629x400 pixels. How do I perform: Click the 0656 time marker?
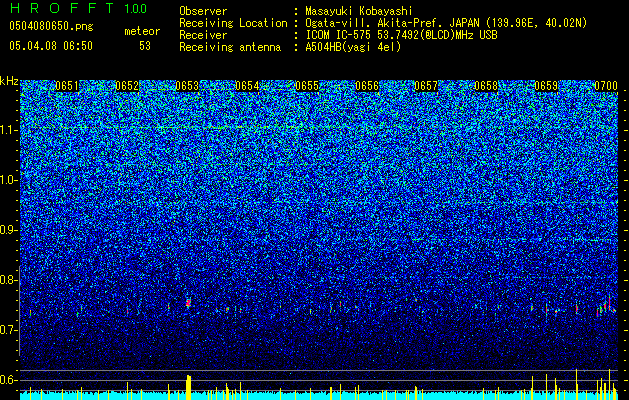coord(367,86)
